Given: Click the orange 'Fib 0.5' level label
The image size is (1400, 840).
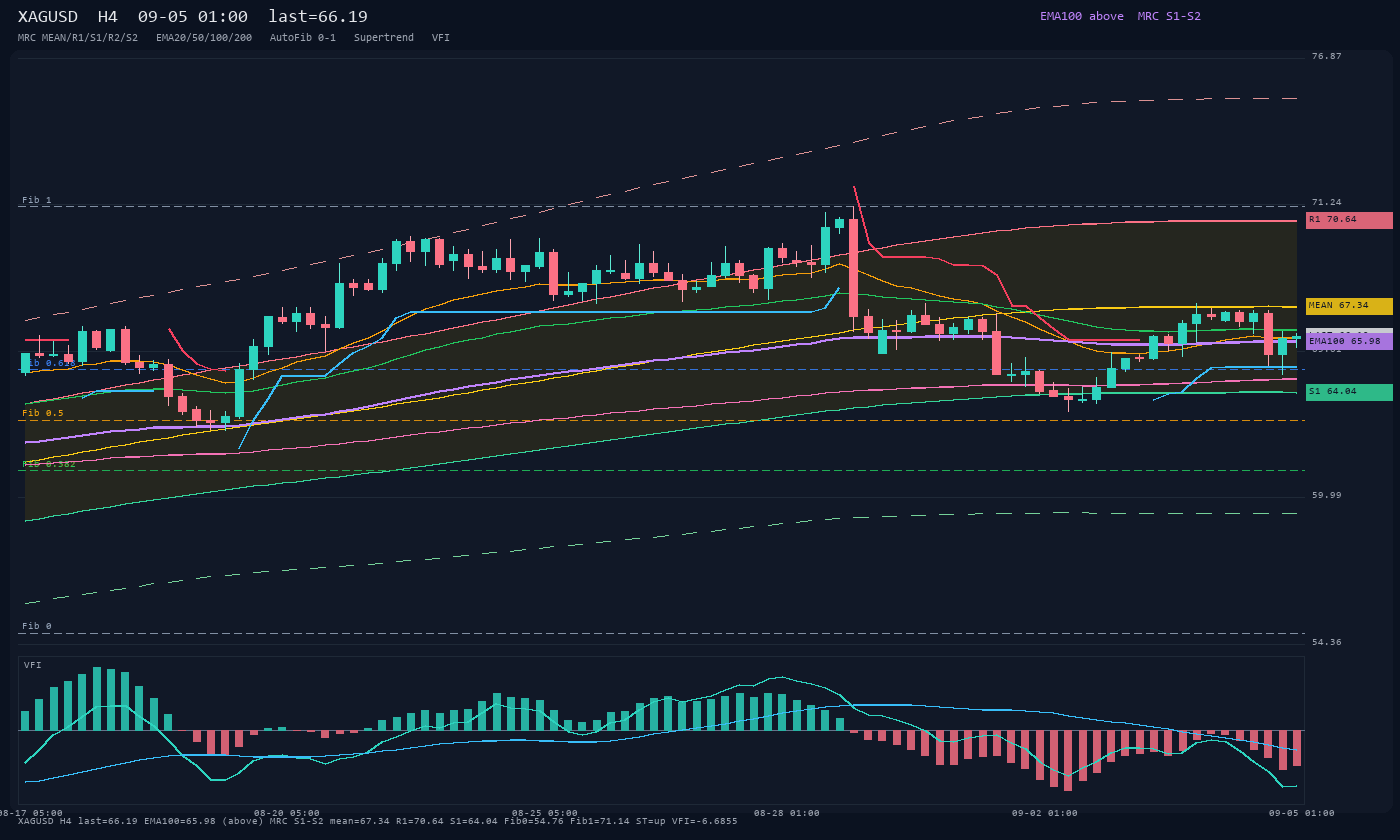Looking at the screenshot, I should [43, 413].
